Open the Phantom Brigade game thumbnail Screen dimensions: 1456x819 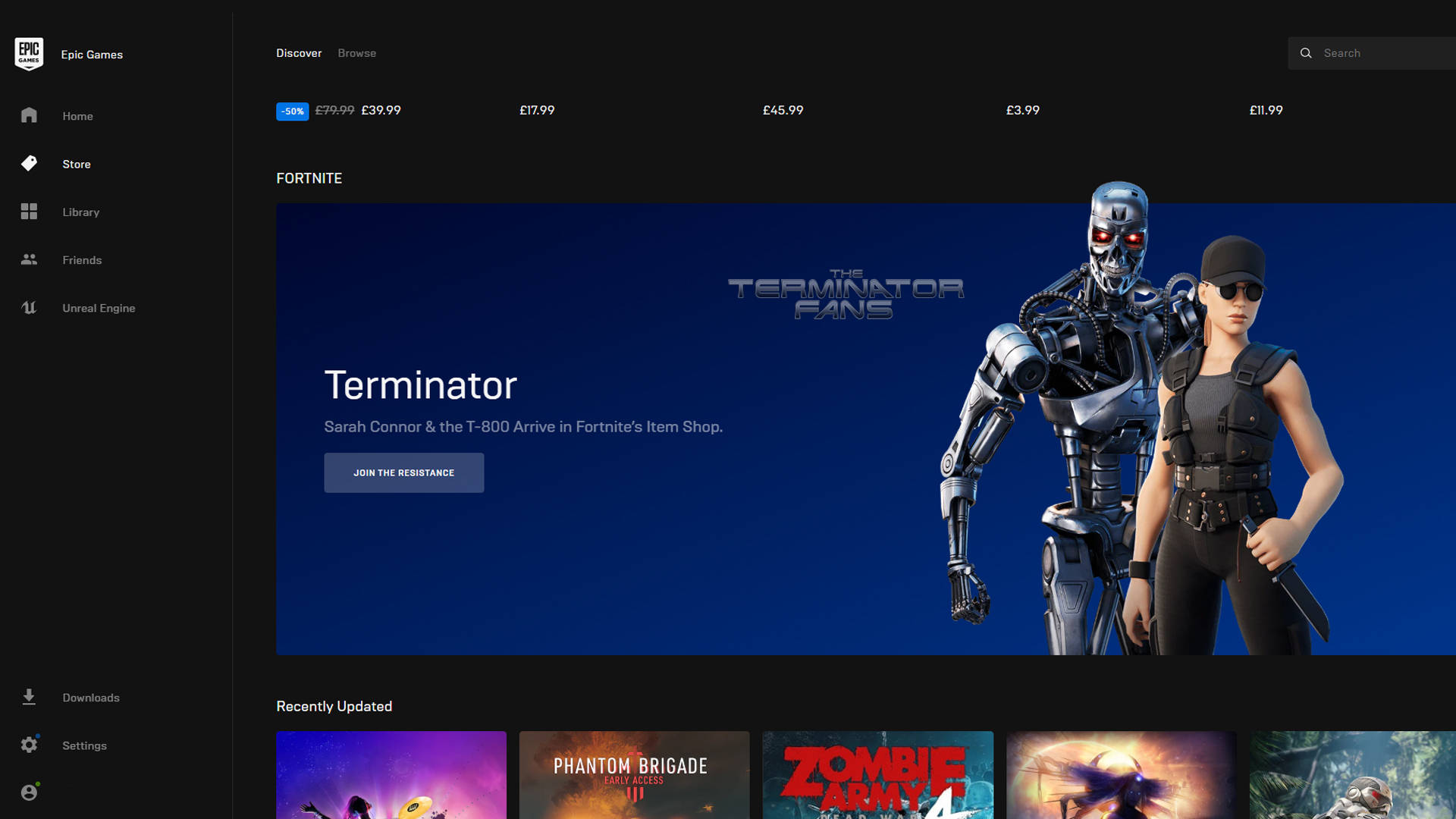[635, 775]
